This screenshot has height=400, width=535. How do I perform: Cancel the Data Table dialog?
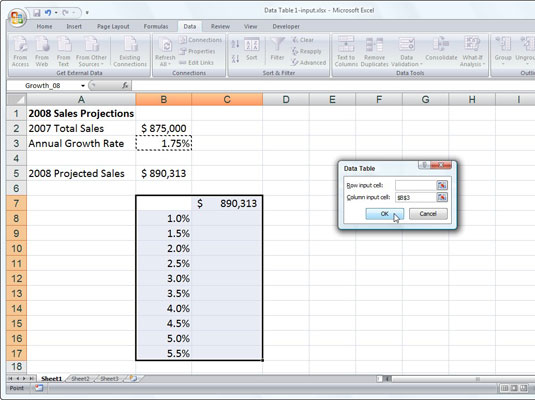(x=428, y=214)
